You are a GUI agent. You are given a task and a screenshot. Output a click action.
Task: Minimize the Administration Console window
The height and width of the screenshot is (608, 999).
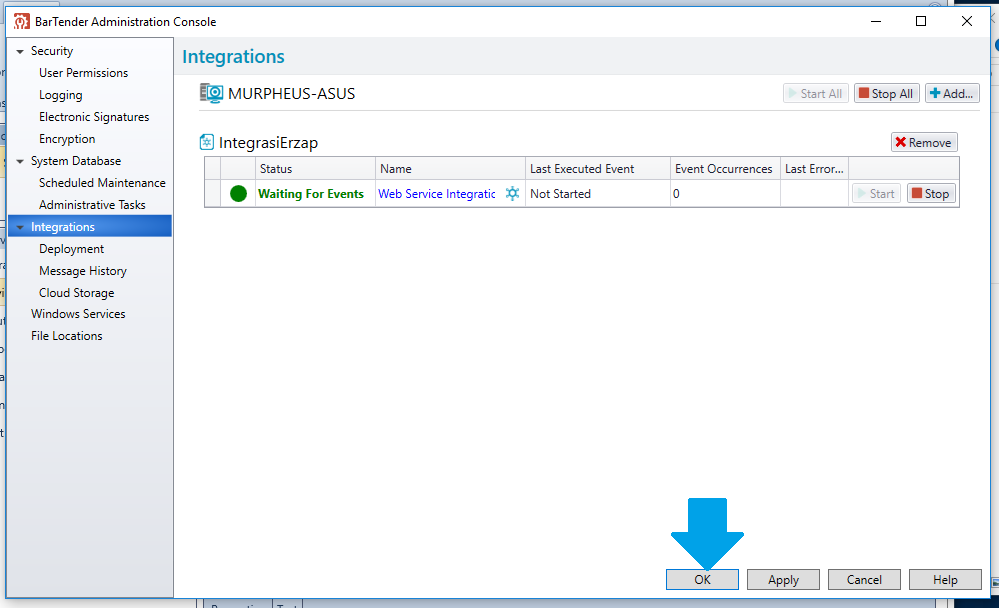(x=876, y=22)
